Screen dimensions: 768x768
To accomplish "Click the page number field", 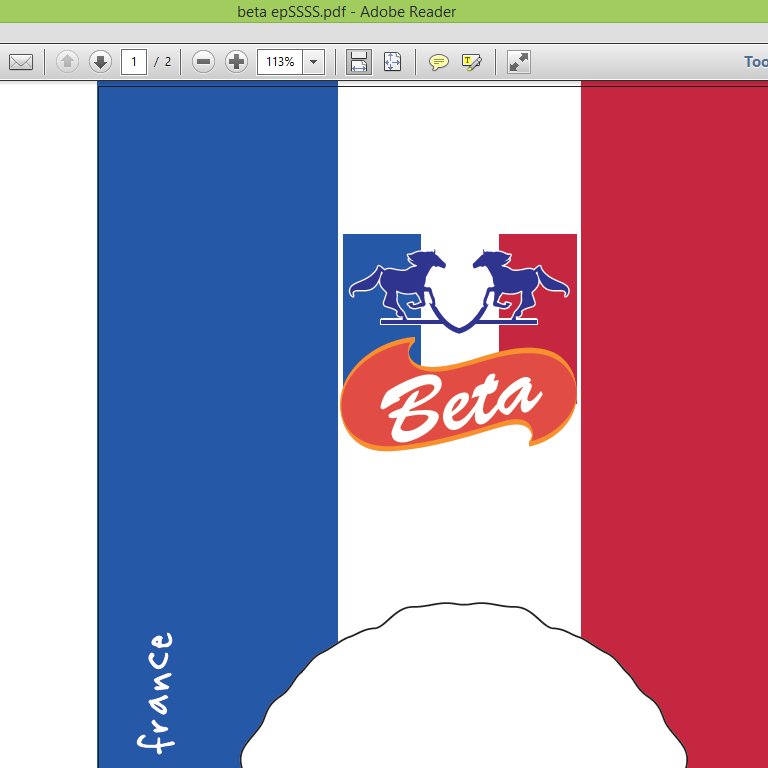I will tap(134, 62).
